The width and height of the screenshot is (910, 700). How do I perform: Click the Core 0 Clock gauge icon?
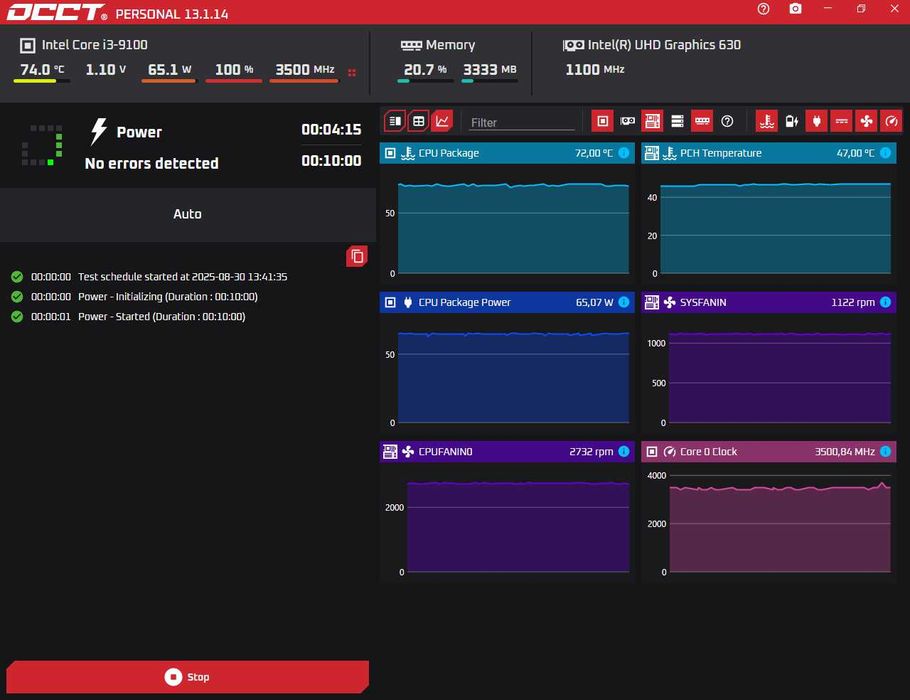click(x=670, y=452)
